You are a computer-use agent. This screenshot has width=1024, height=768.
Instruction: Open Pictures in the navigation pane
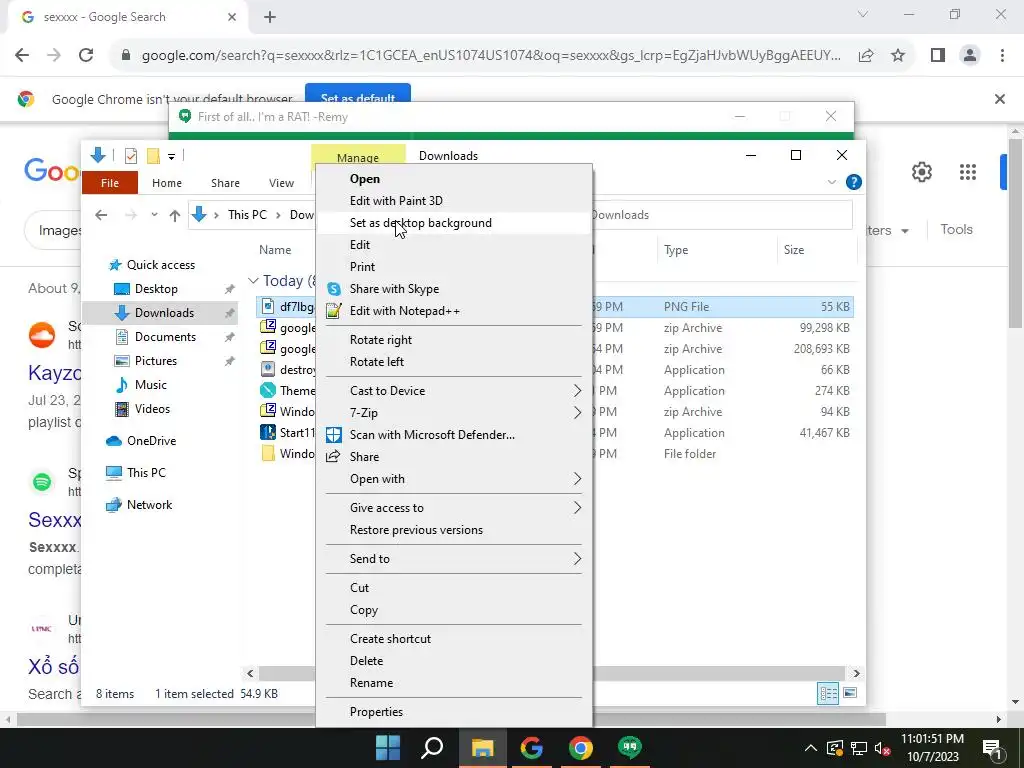click(x=155, y=360)
